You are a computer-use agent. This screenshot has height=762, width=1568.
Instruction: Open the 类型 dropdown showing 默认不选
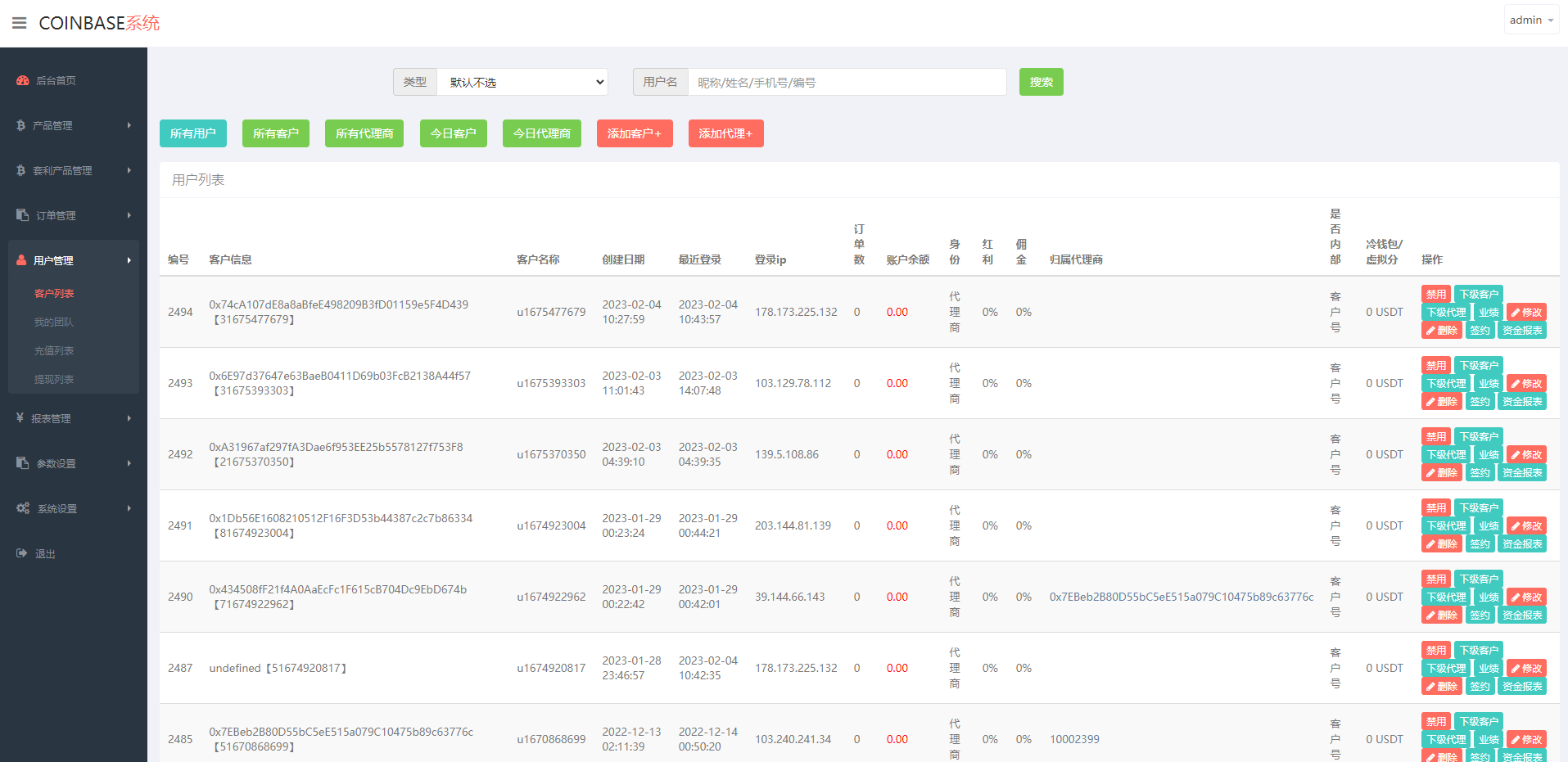(x=522, y=82)
